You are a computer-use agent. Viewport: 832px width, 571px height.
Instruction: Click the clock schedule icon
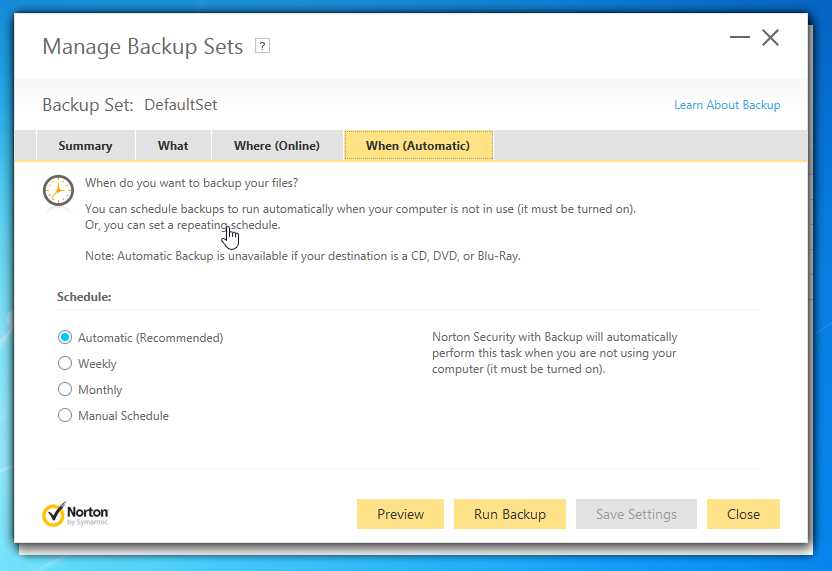(58, 190)
